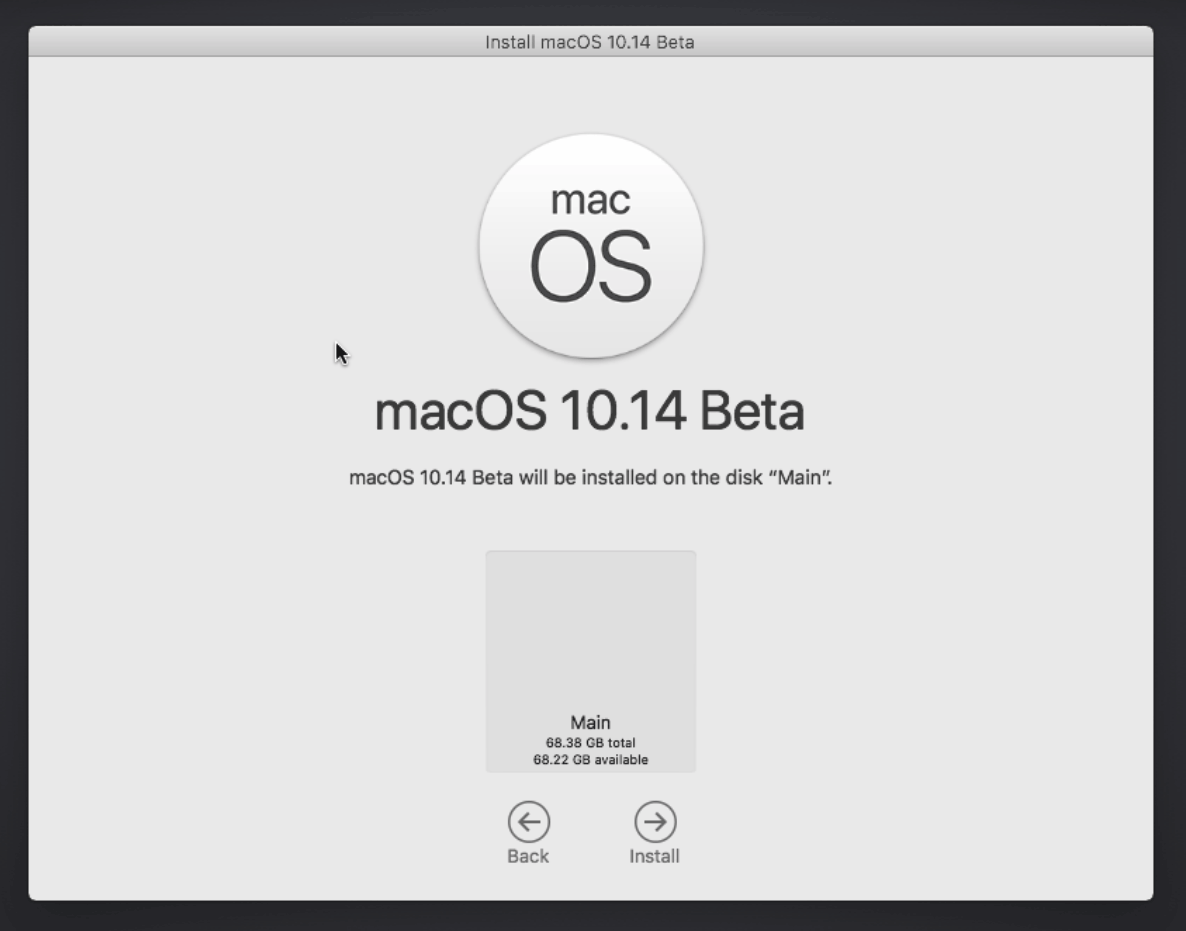
Task: Click the "Main" disk name label
Action: 591,722
